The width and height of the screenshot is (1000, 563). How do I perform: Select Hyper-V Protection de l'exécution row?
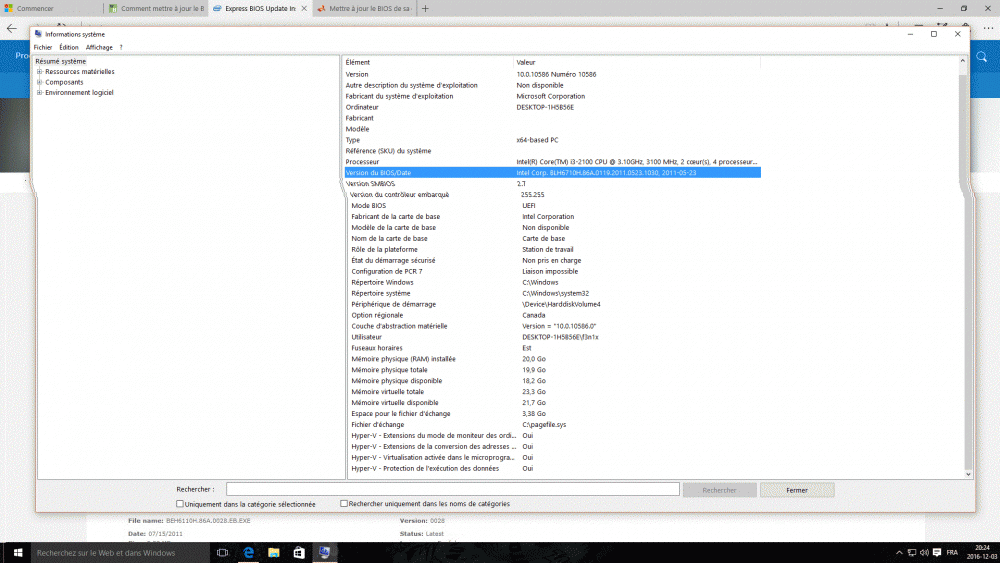coord(555,468)
